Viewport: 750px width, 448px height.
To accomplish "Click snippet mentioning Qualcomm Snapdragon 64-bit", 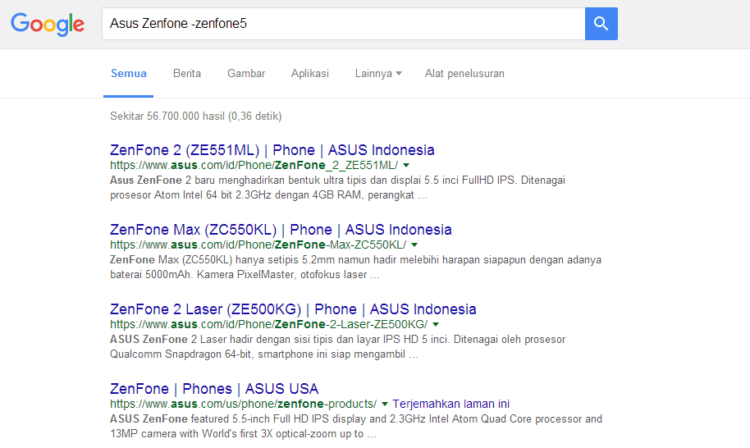I will pyautogui.click(x=338, y=347).
